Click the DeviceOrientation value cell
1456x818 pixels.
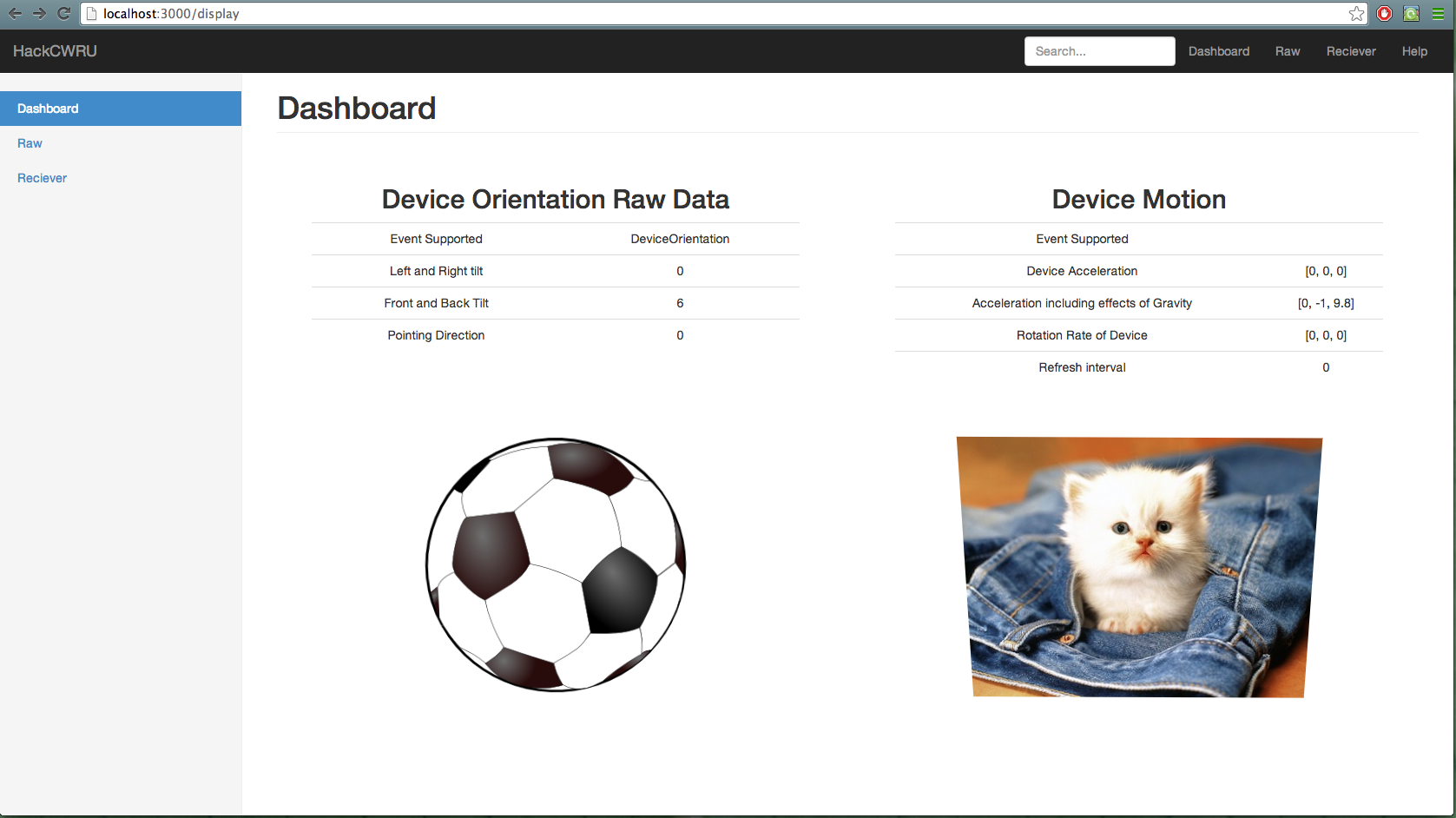680,239
